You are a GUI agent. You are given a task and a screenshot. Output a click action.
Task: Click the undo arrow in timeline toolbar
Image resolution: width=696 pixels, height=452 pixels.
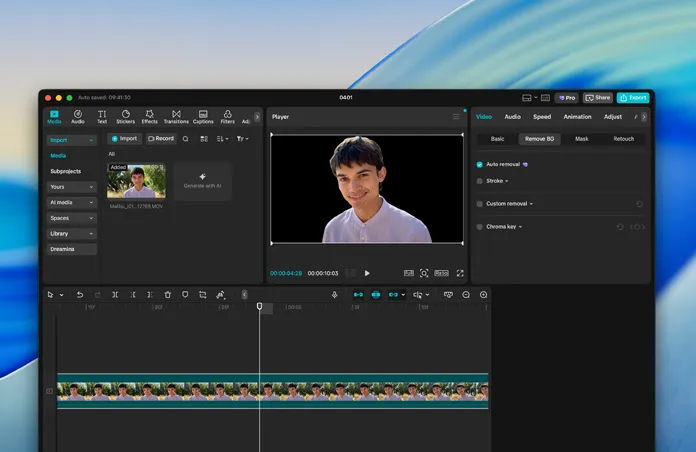coord(80,295)
